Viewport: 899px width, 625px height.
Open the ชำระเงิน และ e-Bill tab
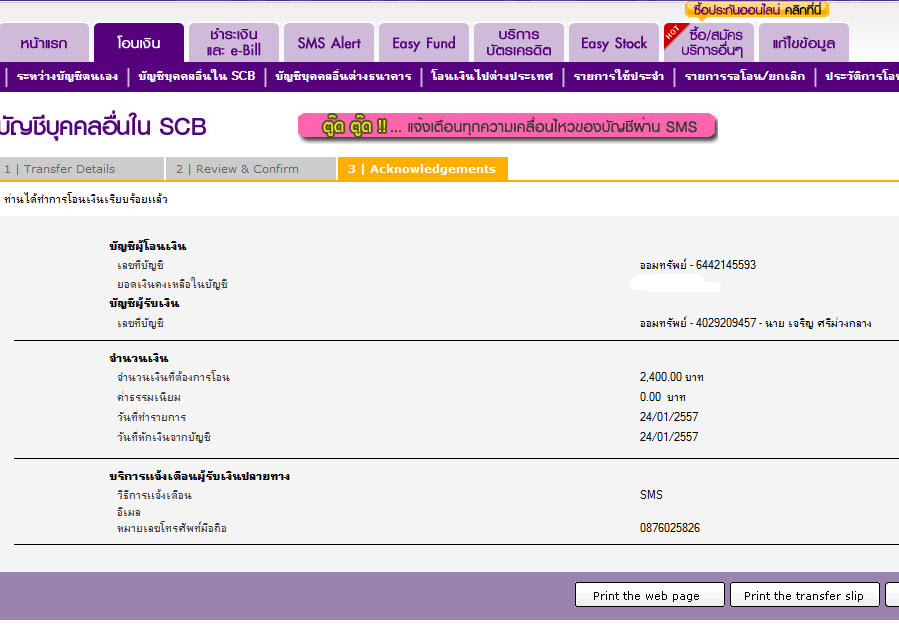click(233, 42)
